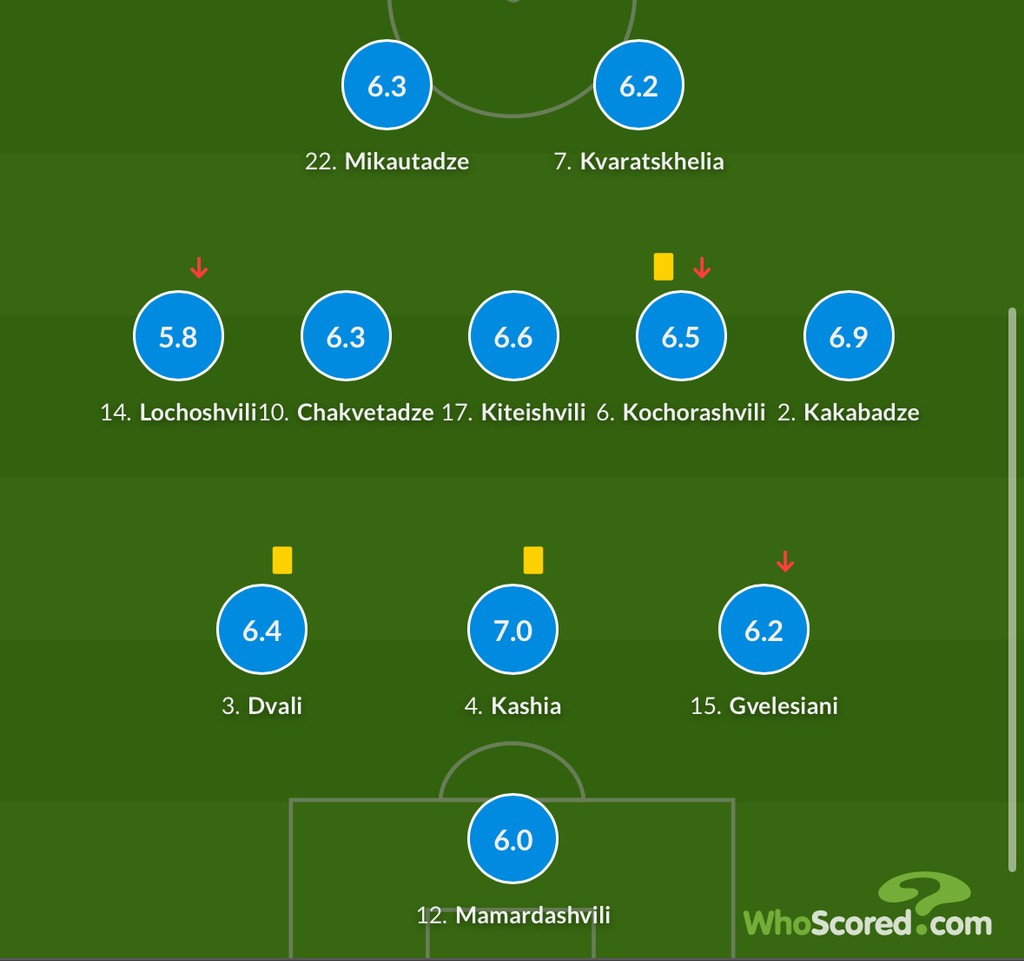Click Chakvetadze's 6.3 rating circle
The image size is (1024, 961).
[x=345, y=336]
